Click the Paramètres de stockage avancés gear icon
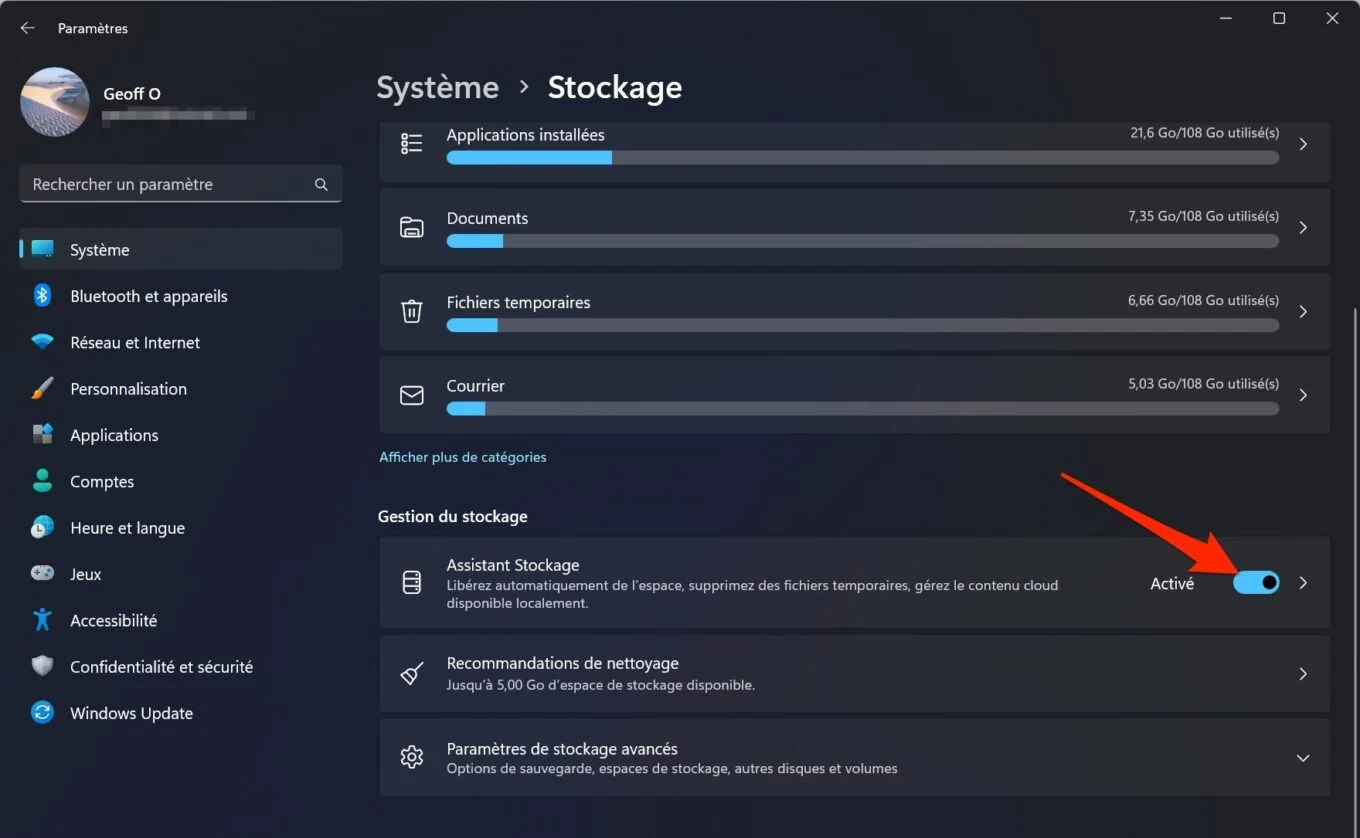 tap(412, 757)
